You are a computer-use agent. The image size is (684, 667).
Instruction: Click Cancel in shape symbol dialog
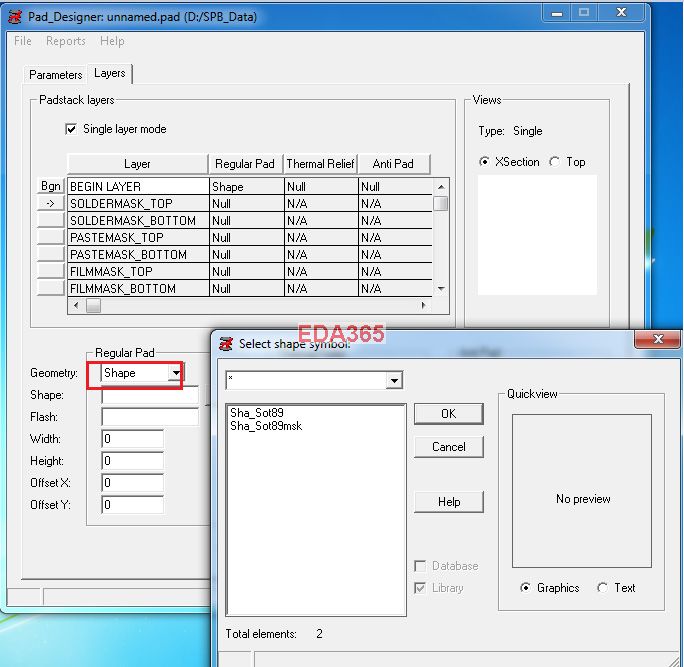[x=449, y=447]
